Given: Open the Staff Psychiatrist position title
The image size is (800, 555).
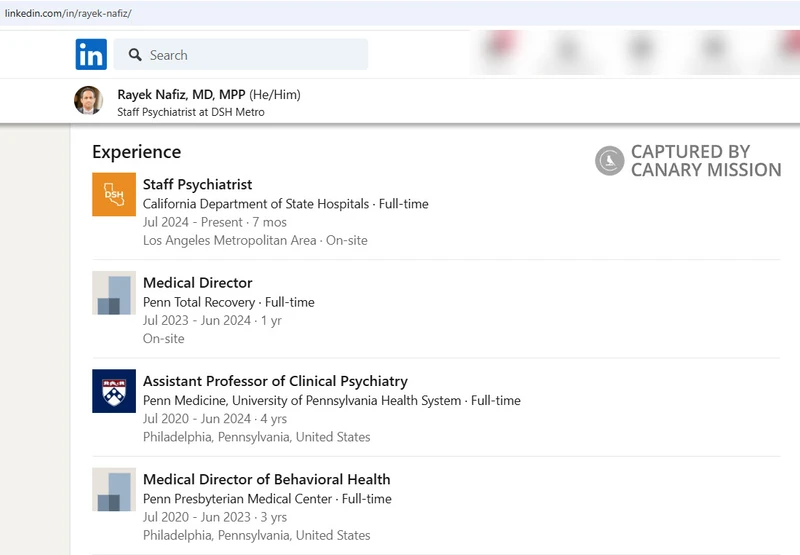Looking at the screenshot, I should [x=197, y=184].
